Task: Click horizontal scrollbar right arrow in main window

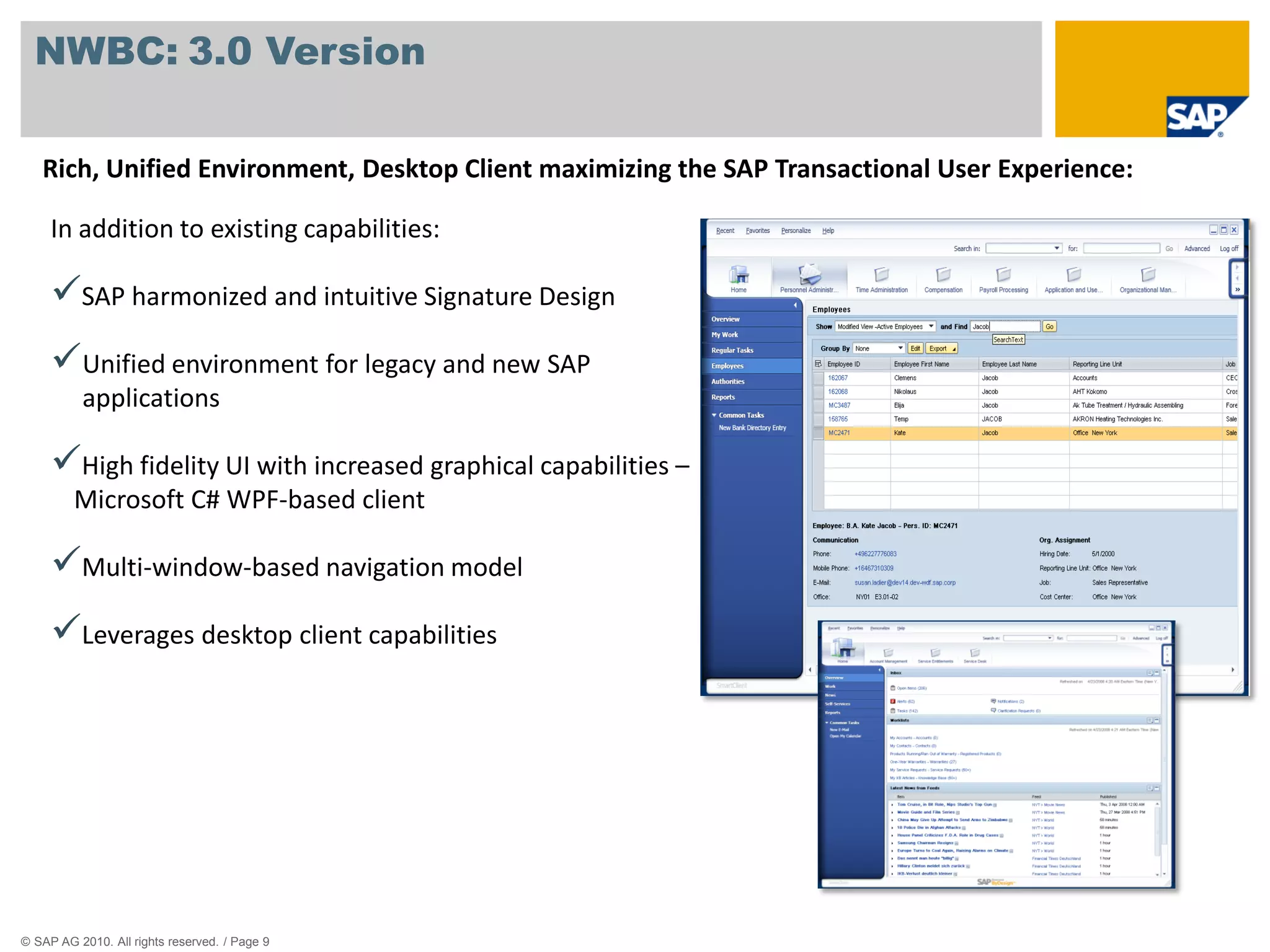Action: [x=1232, y=670]
